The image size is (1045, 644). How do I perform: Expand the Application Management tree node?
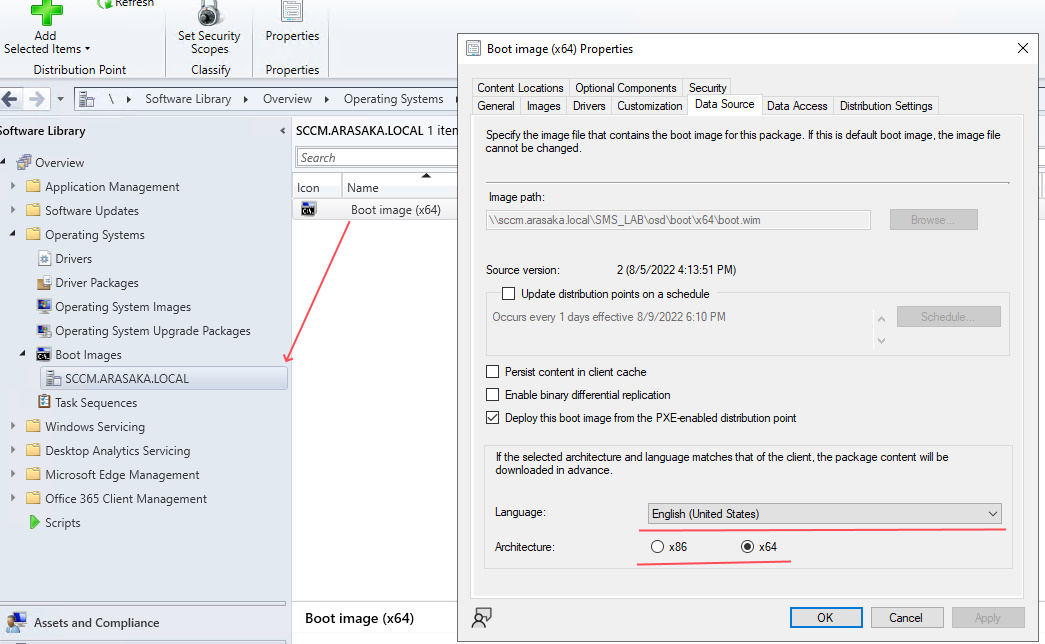(x=13, y=187)
